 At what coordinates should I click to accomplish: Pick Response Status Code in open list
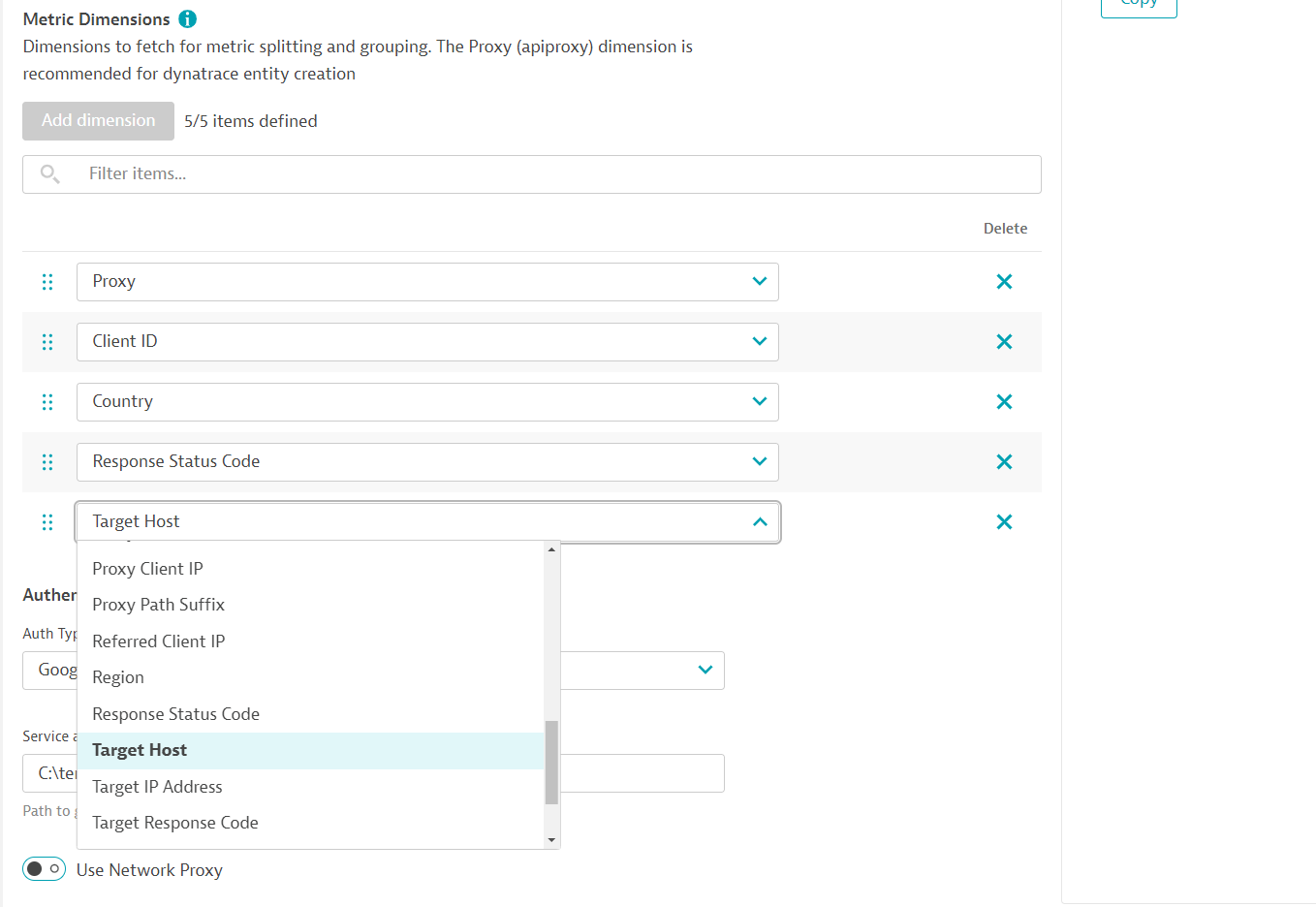[x=311, y=714]
